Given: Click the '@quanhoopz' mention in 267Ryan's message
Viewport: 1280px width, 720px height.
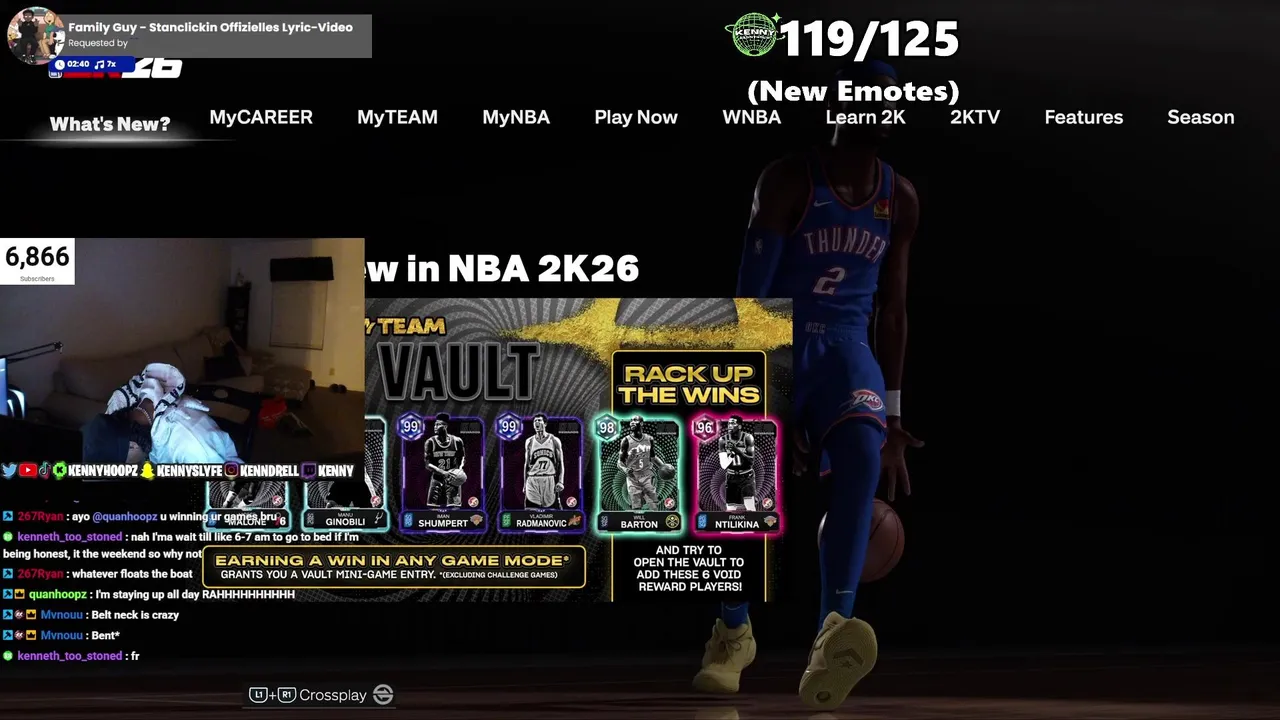Looking at the screenshot, I should [125, 517].
